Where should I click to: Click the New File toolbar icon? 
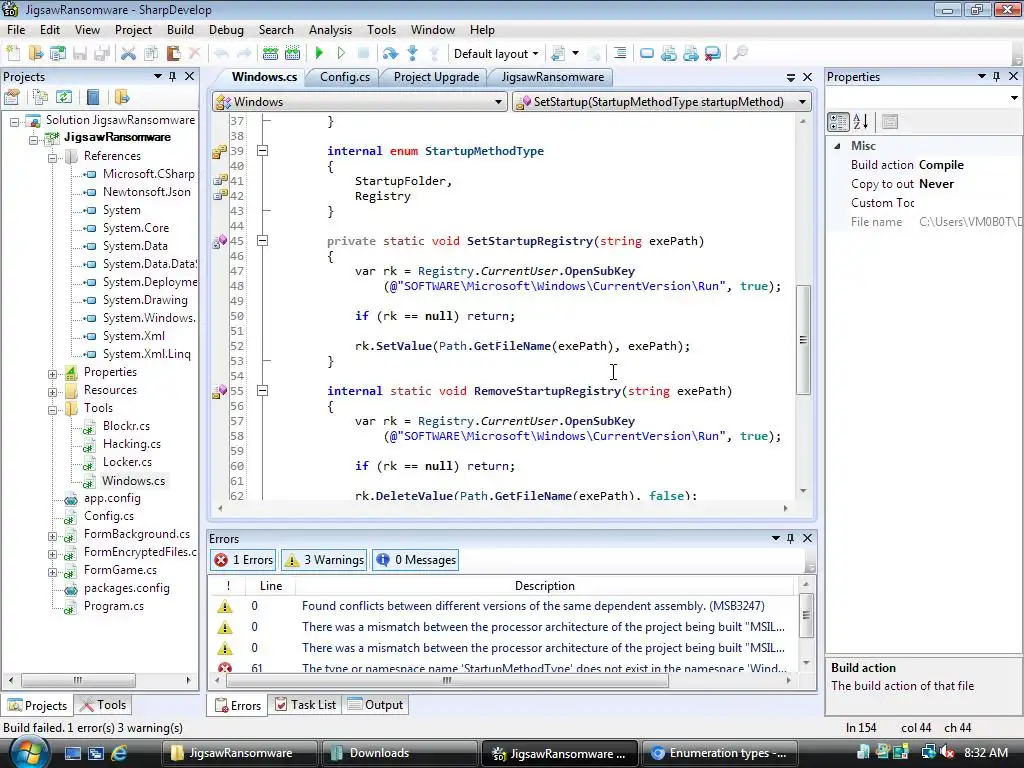pyautogui.click(x=13, y=54)
